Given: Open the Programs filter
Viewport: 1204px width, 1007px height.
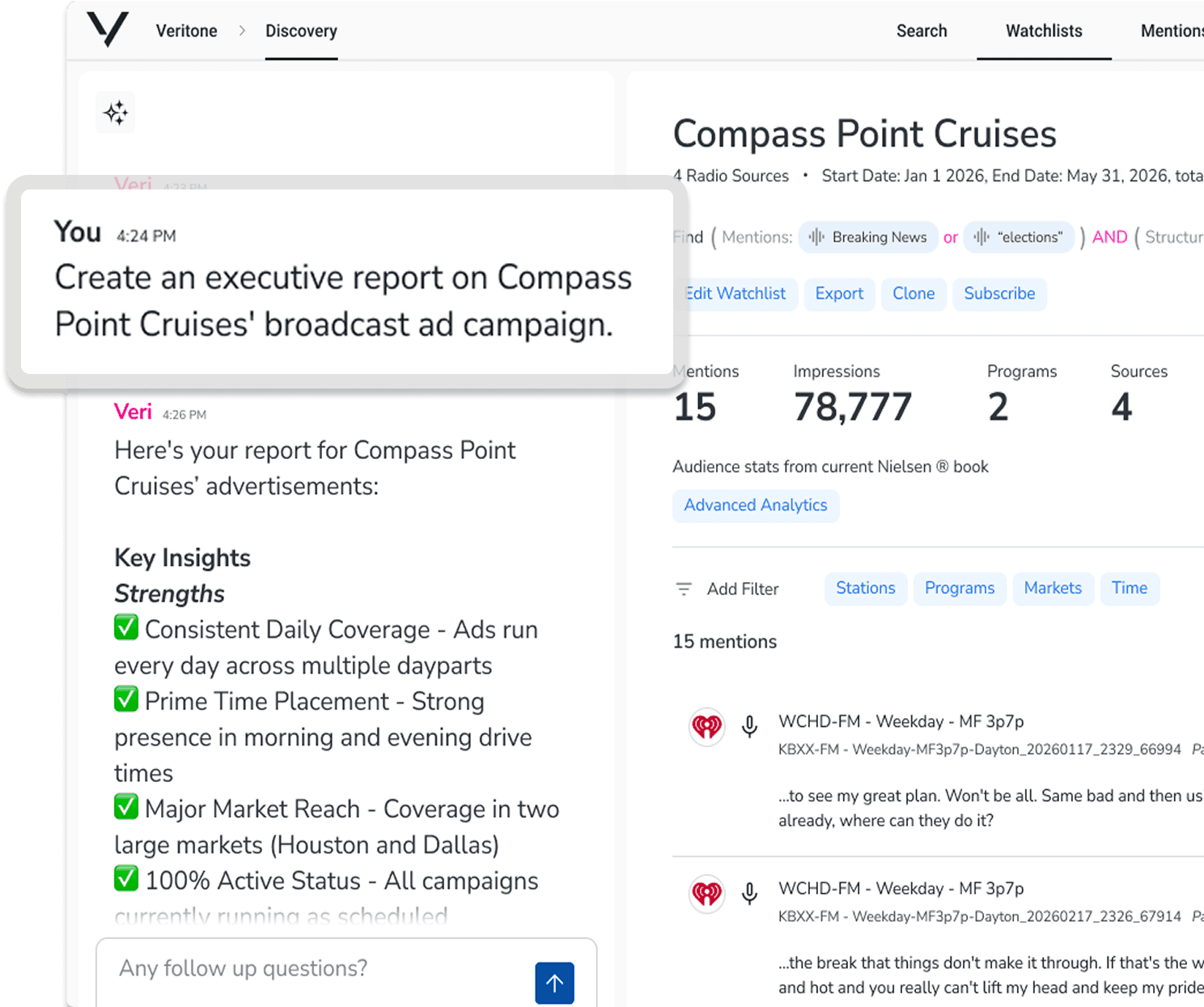Looking at the screenshot, I should (x=960, y=588).
